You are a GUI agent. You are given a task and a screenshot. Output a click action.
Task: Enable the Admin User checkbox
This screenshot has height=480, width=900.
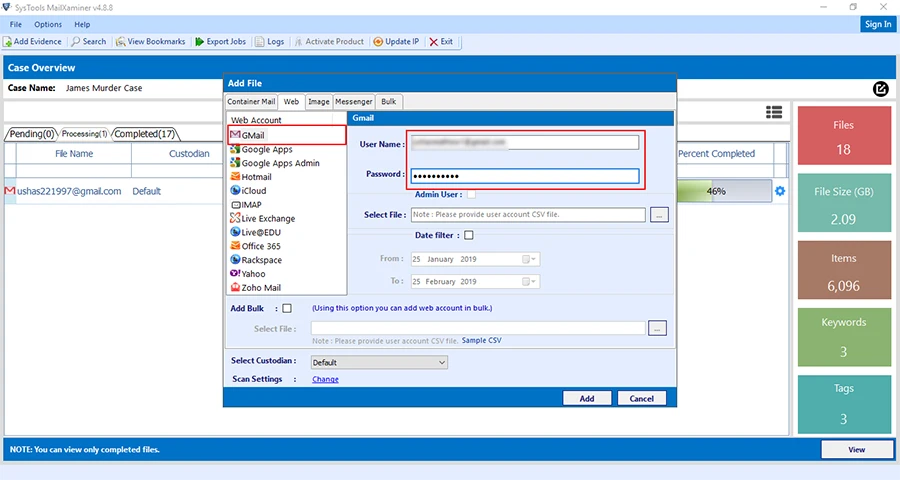tap(471, 195)
